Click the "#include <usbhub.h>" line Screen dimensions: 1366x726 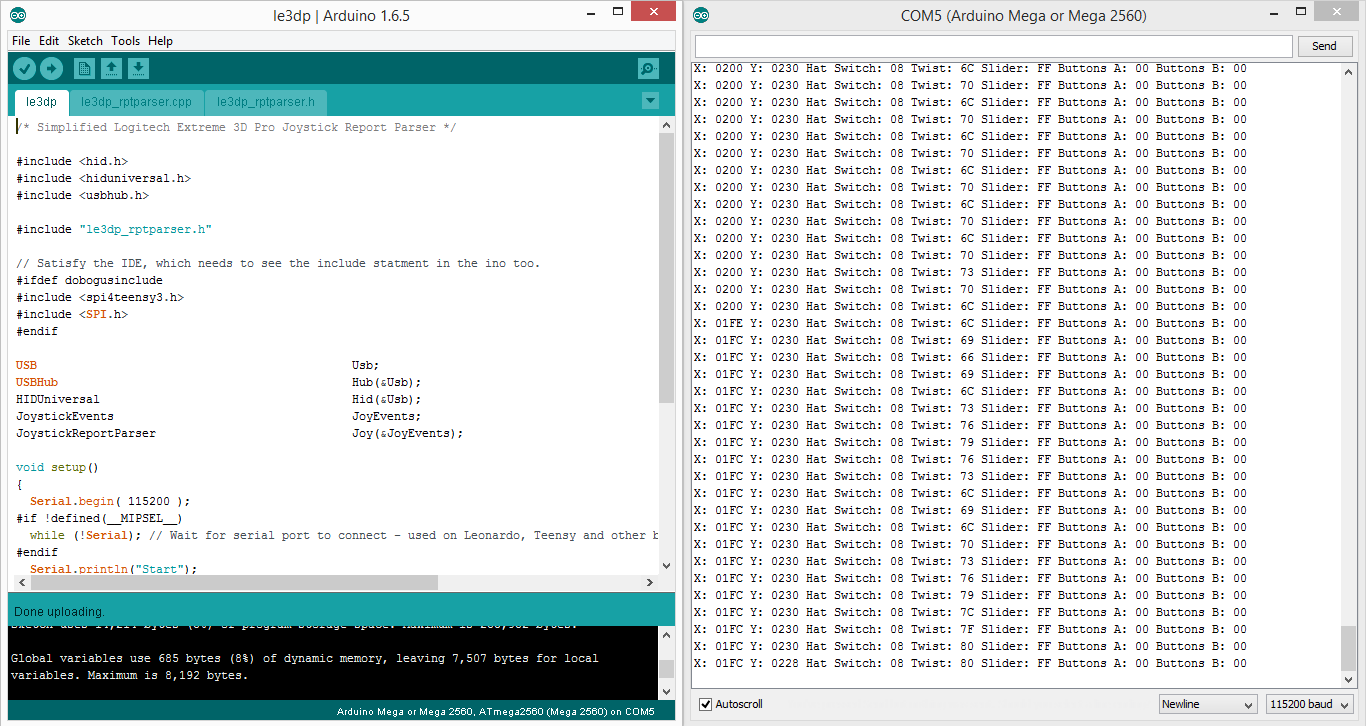click(x=82, y=195)
